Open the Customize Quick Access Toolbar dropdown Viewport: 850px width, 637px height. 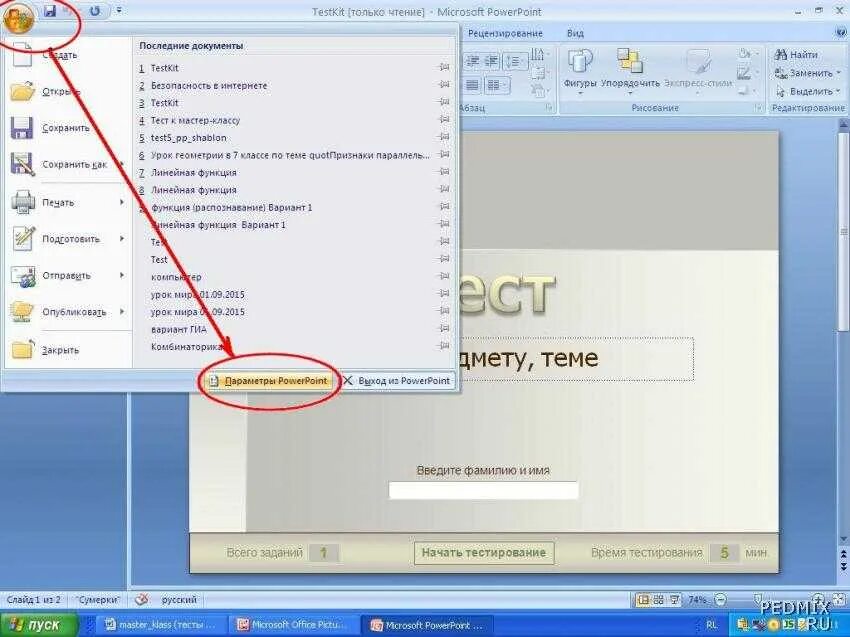[119, 11]
